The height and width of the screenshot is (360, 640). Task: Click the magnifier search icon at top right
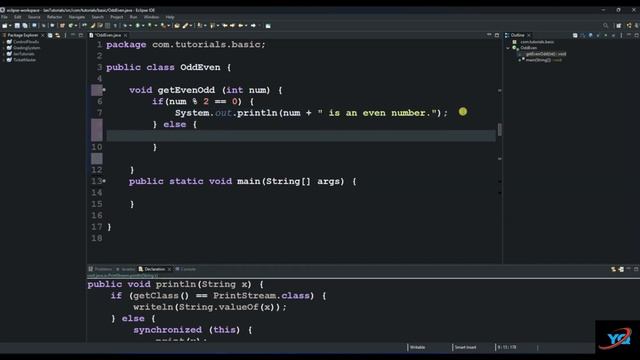click(x=606, y=25)
